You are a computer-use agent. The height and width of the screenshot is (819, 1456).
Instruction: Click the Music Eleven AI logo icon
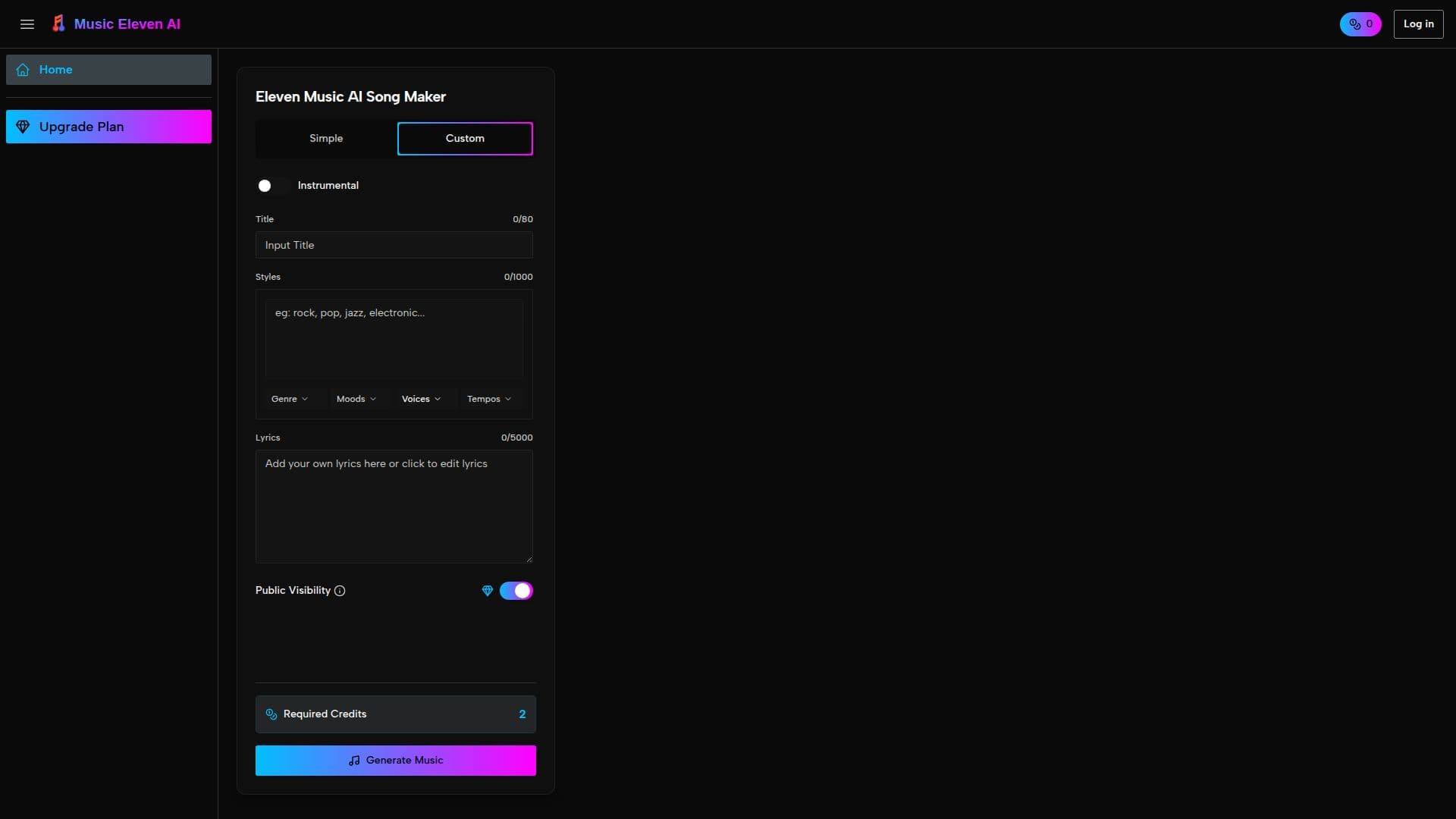[x=58, y=24]
